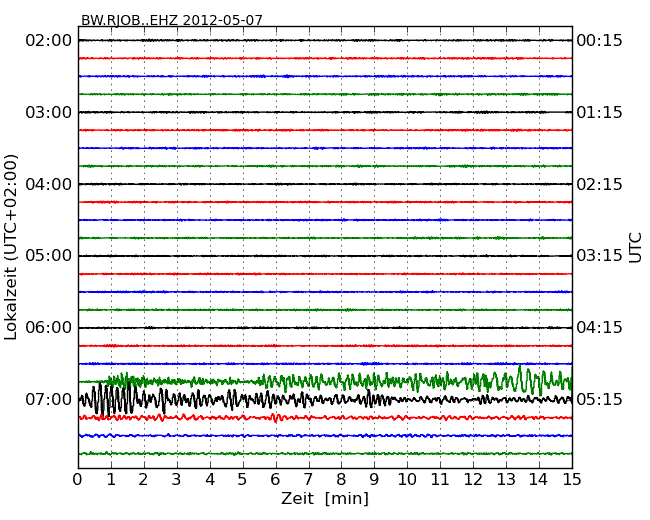Screen dimensions: 650x520
Task: Select the 04:00 local time label
Action: pyautogui.click(x=49, y=184)
